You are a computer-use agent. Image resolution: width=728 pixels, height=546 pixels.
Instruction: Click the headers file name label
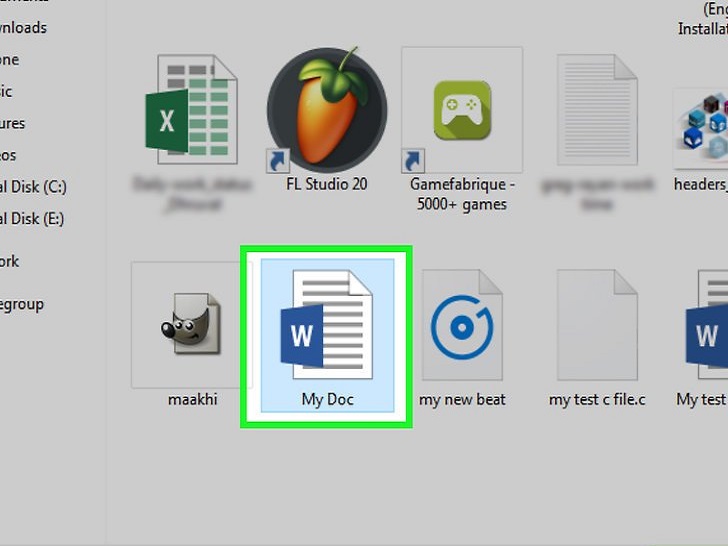[701, 185]
